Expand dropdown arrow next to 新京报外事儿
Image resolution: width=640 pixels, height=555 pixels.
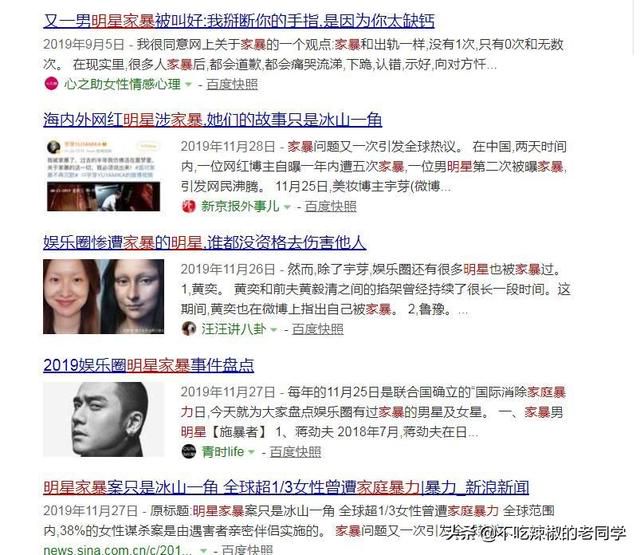click(287, 207)
